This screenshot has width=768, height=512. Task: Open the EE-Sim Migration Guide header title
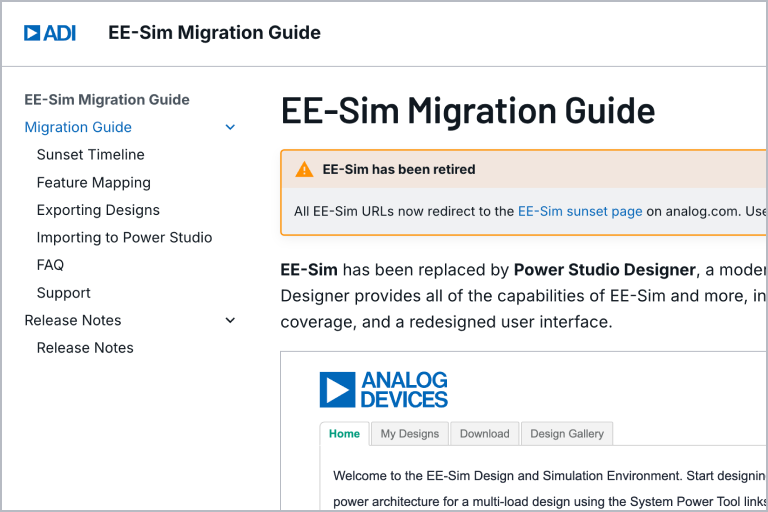coord(214,33)
